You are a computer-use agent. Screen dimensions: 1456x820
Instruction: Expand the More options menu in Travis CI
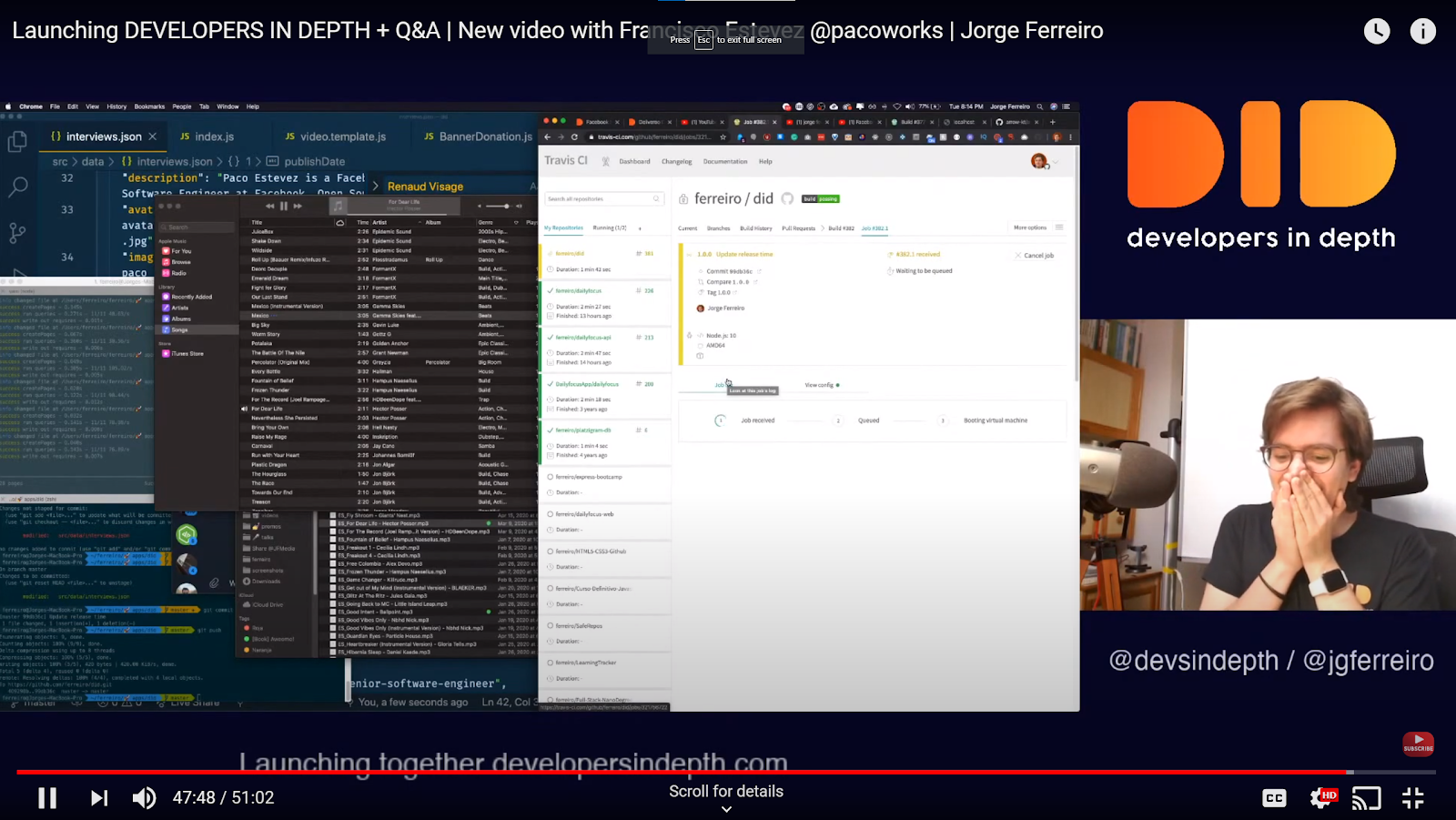click(x=1038, y=228)
